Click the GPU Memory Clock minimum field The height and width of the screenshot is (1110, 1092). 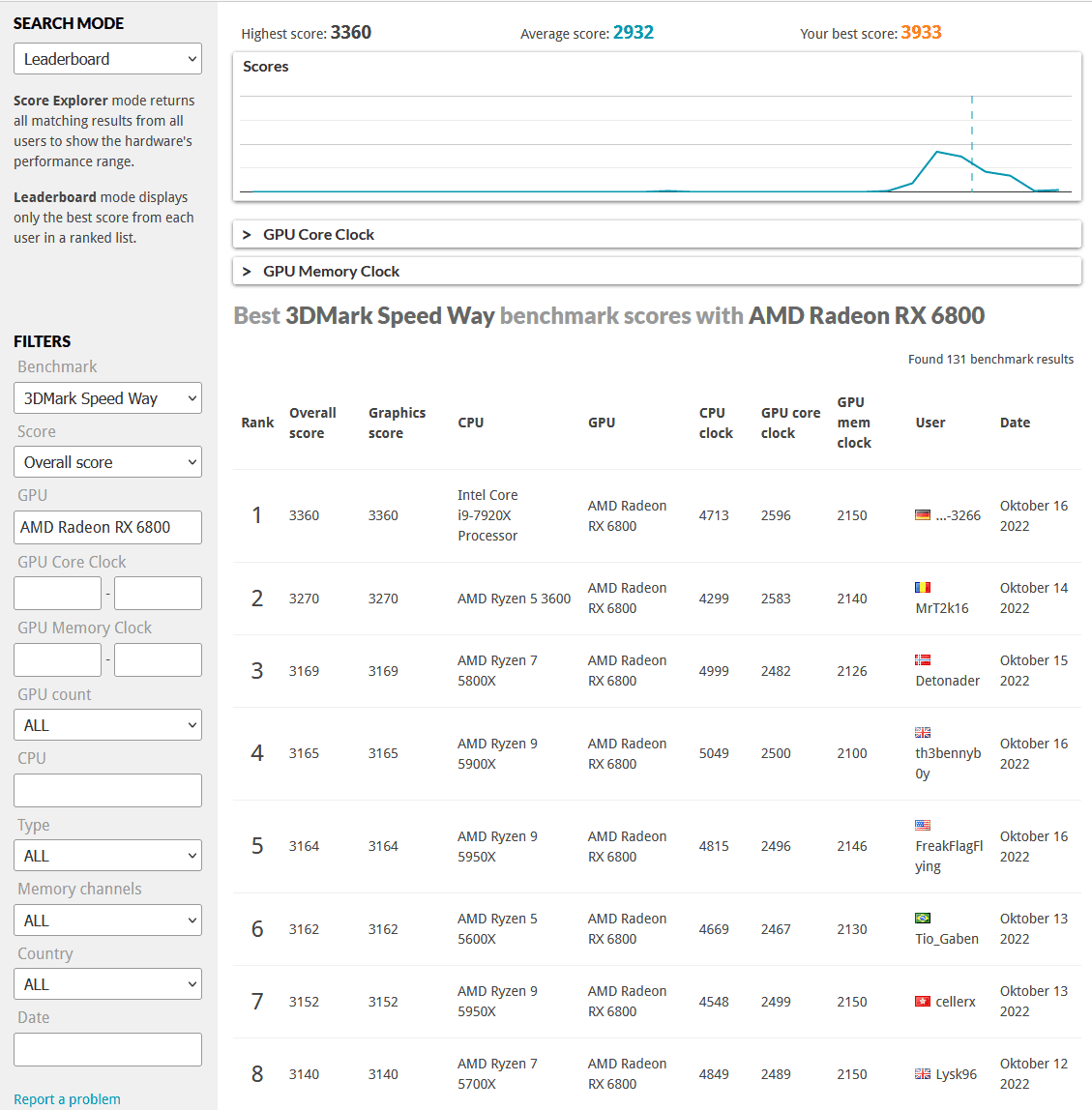click(x=57, y=659)
